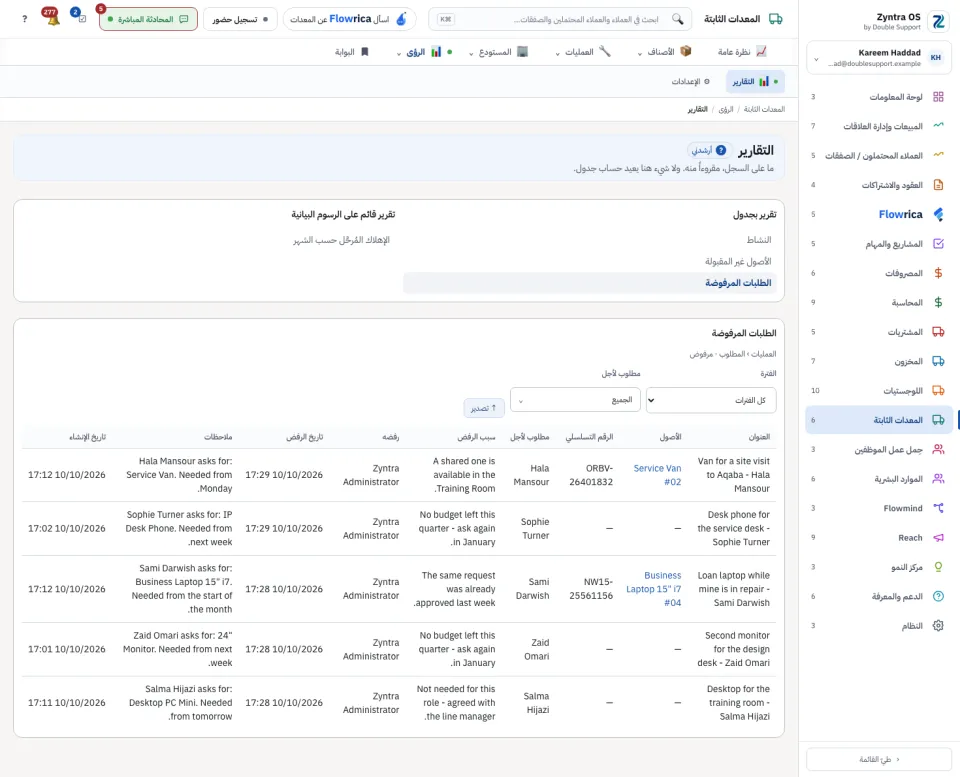Select the الإعدادات sub-tab
Screen dimensions: 960x777
click(691, 81)
